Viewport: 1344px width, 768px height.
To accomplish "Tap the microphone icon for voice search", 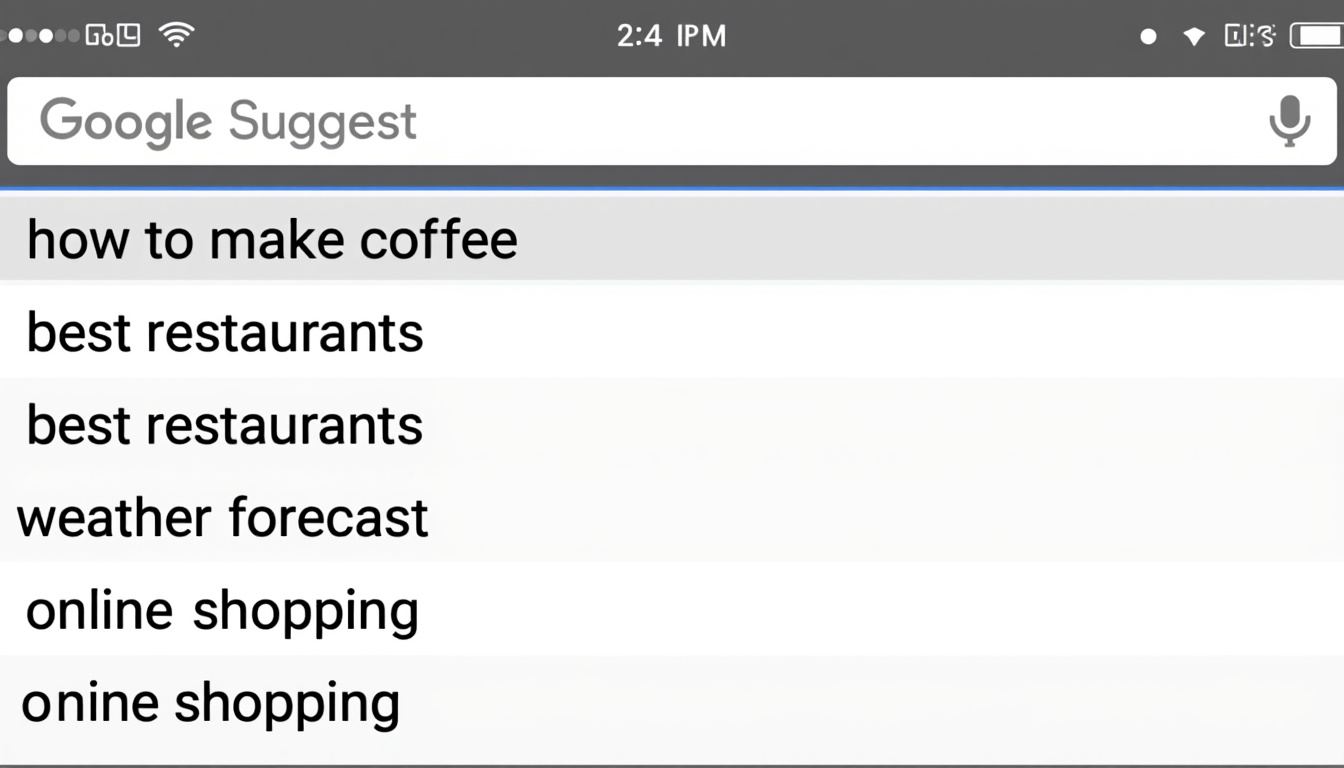I will click(x=1290, y=121).
